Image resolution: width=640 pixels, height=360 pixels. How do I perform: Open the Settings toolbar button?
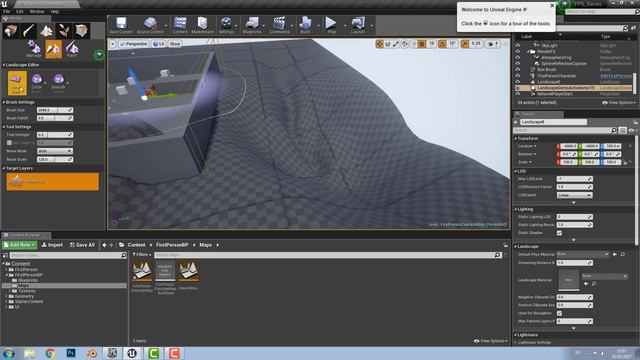point(226,25)
